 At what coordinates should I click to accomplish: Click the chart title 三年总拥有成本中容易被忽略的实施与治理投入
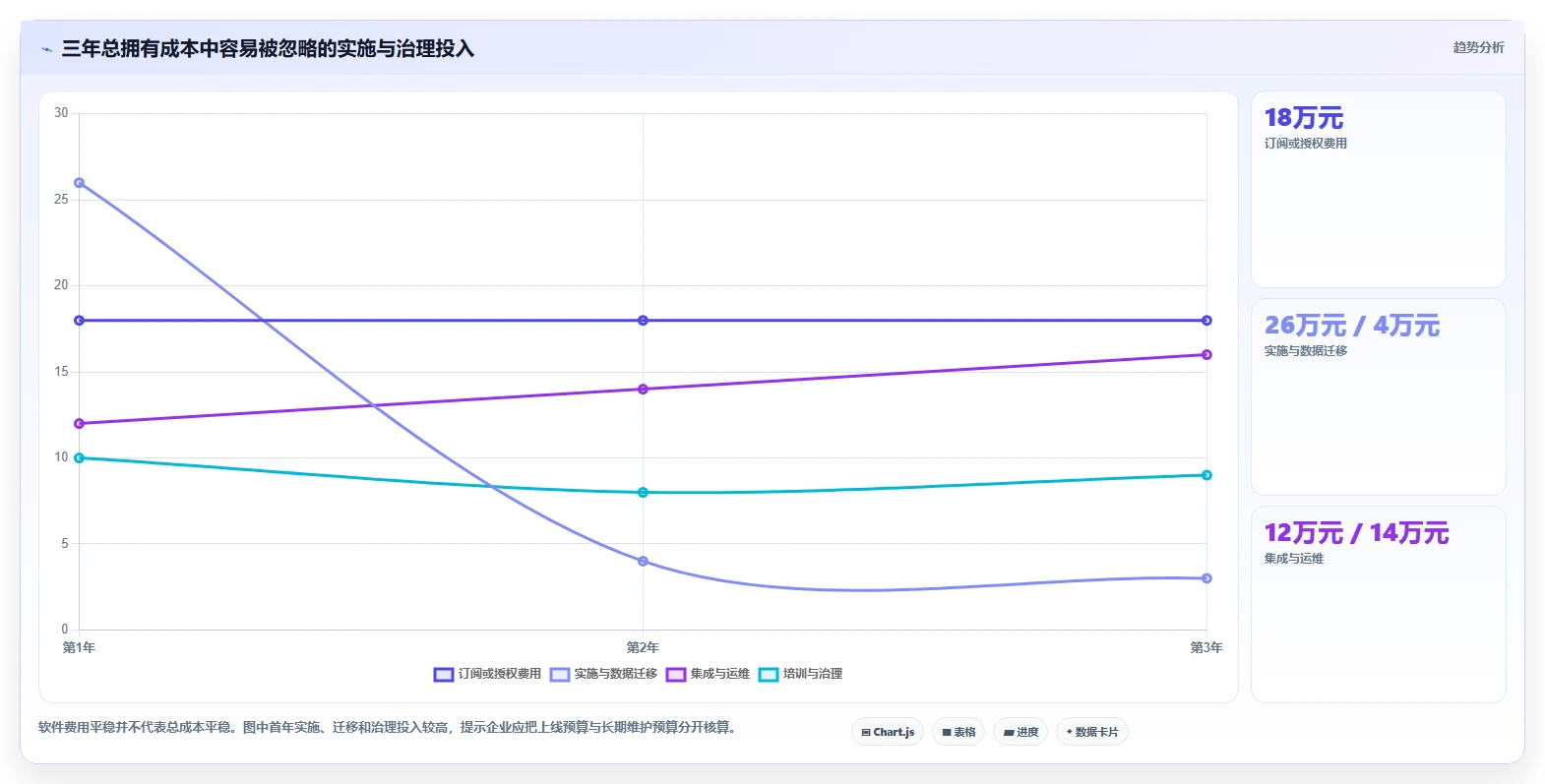click(x=268, y=49)
